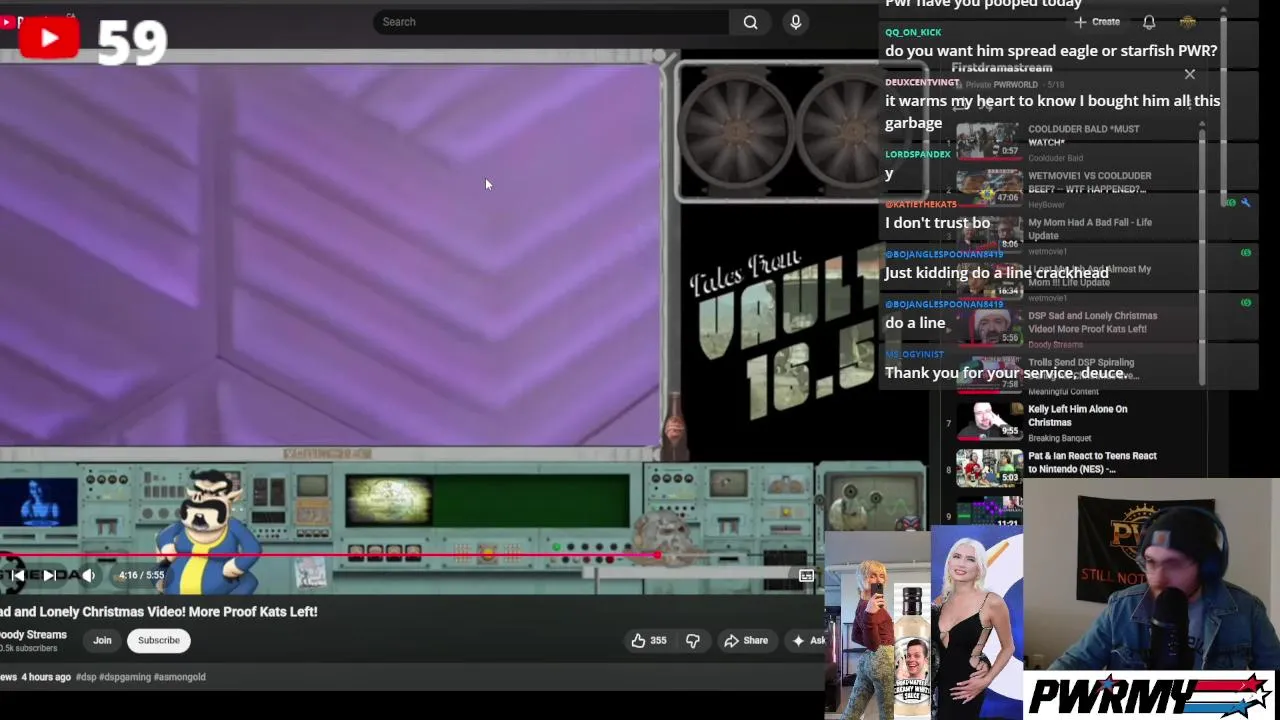Open the notifications bell
The height and width of the screenshot is (720, 1280).
[1149, 22]
